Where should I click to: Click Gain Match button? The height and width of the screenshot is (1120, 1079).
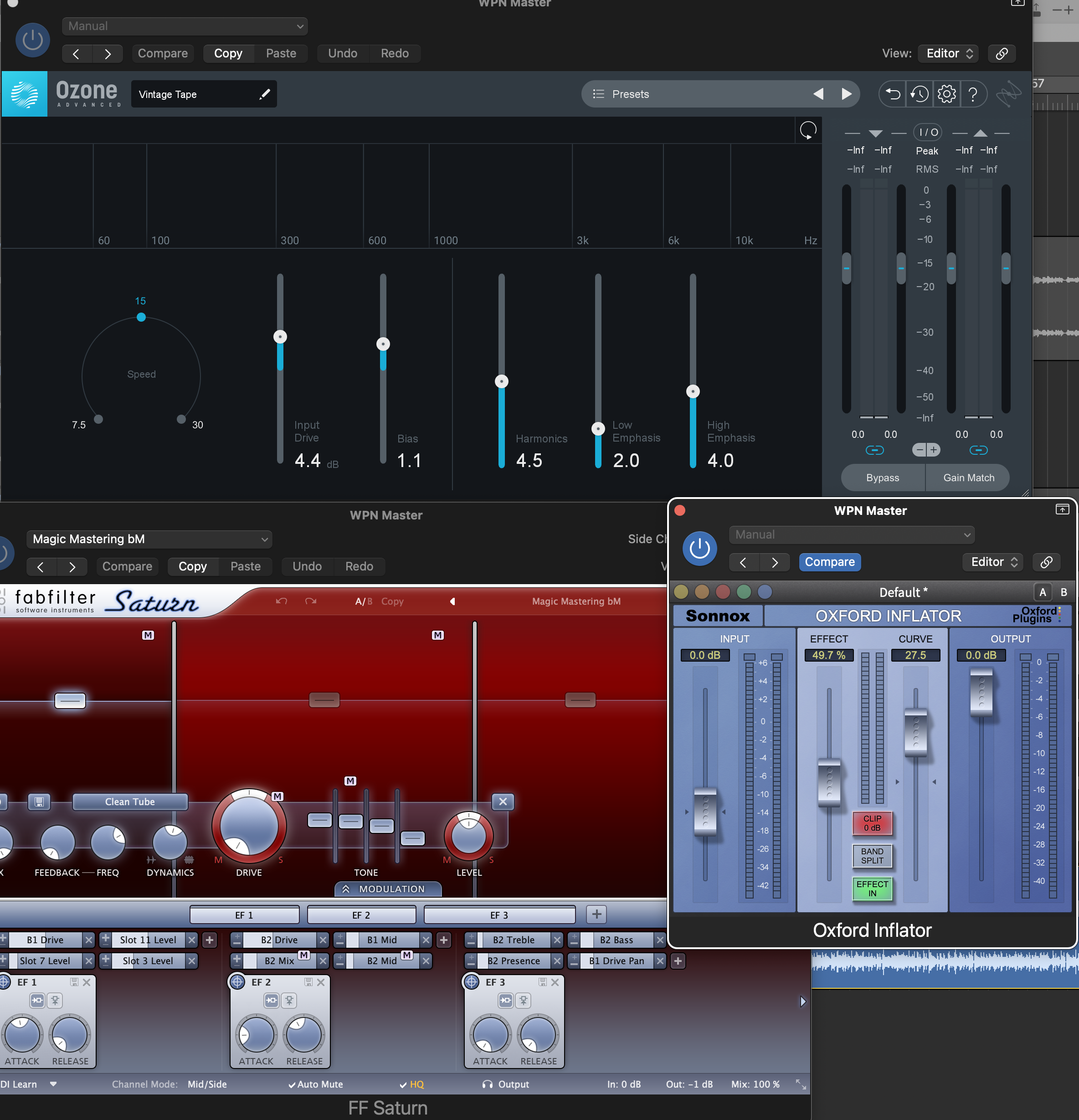click(x=968, y=478)
